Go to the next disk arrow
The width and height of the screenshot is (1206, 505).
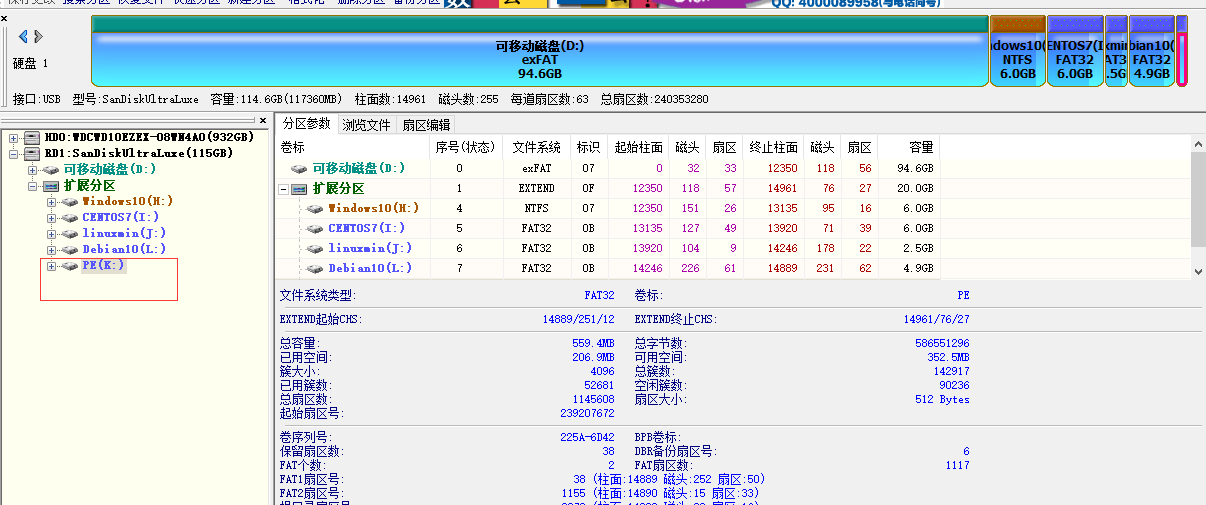39,37
